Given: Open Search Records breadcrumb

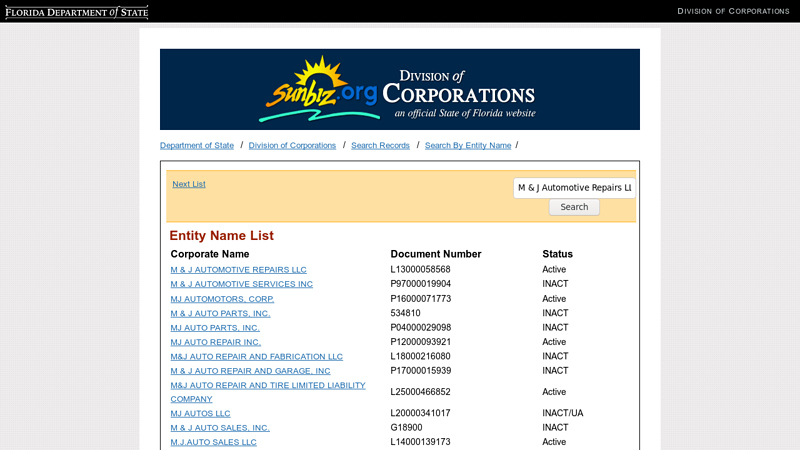Looking at the screenshot, I should pyautogui.click(x=381, y=145).
